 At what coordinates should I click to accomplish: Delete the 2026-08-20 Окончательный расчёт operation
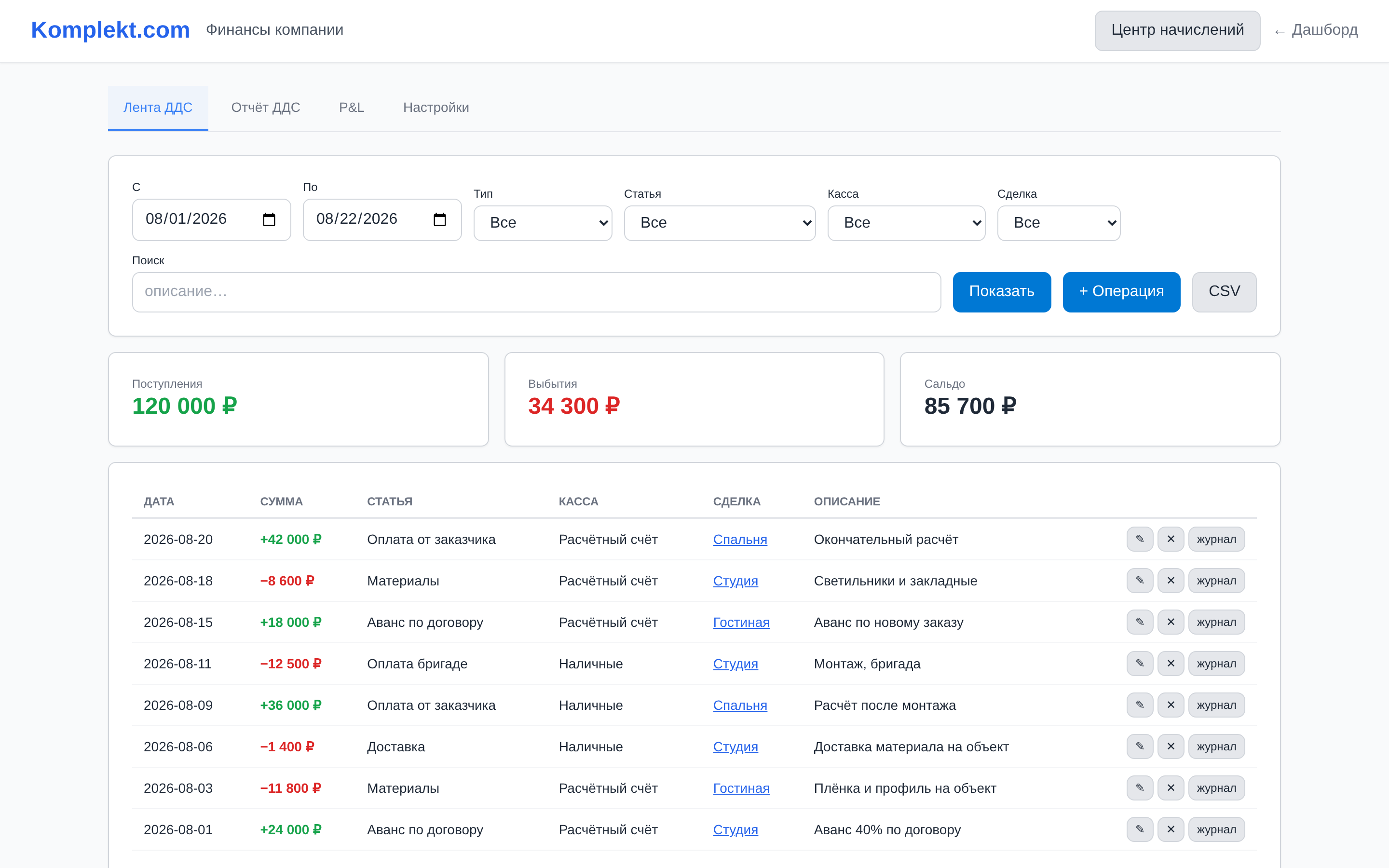click(x=1171, y=539)
